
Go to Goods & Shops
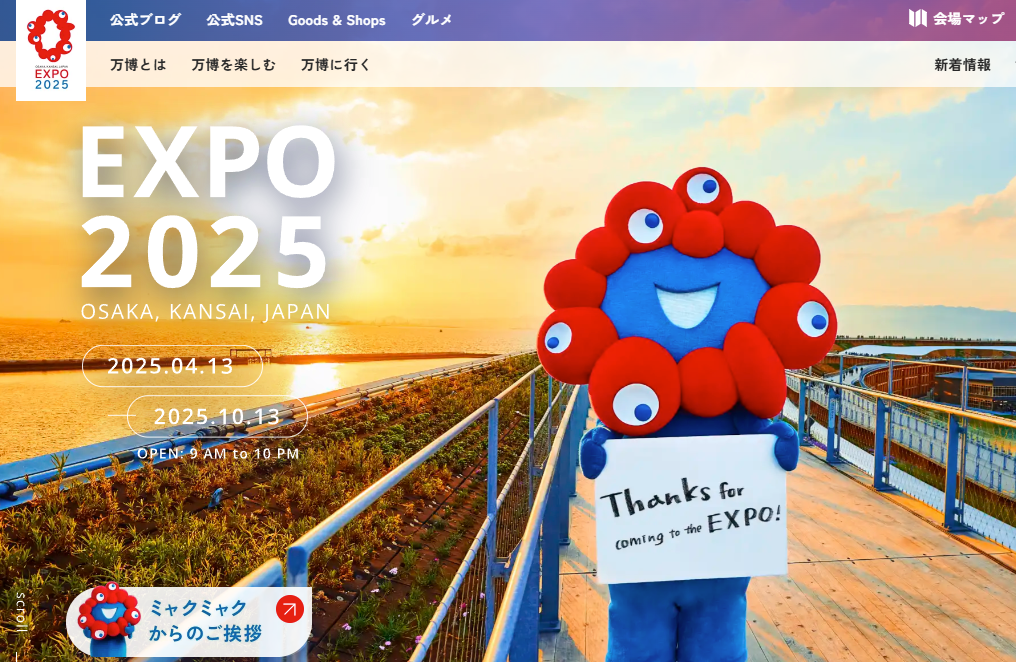(x=336, y=20)
